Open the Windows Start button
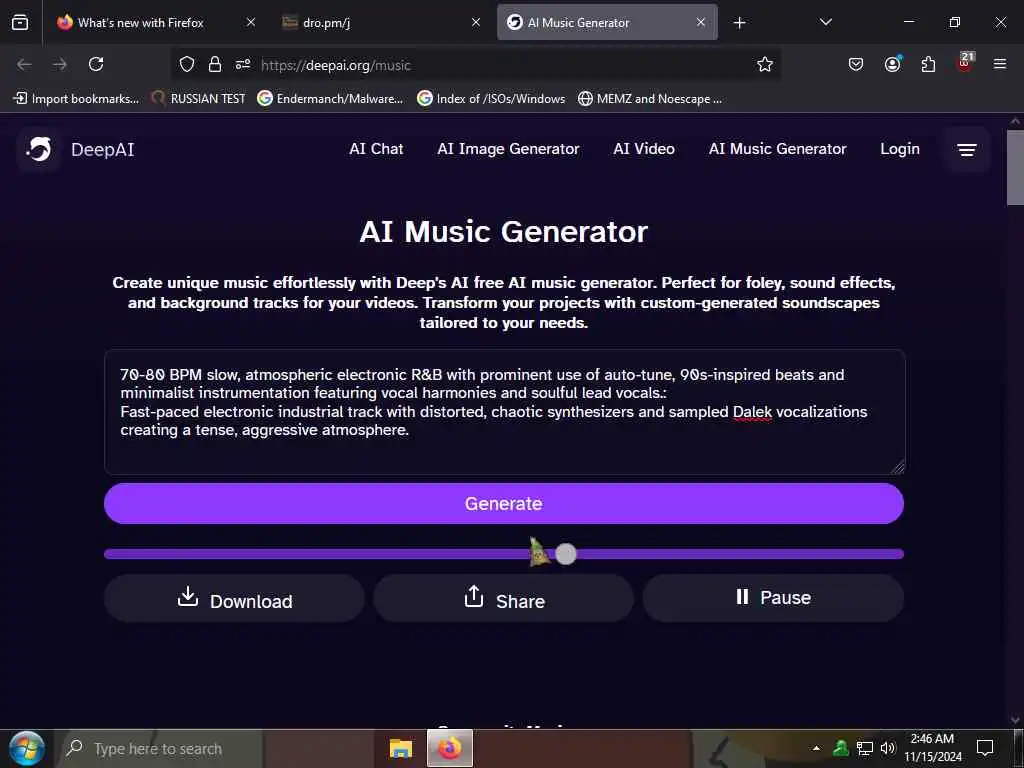 click(26, 748)
